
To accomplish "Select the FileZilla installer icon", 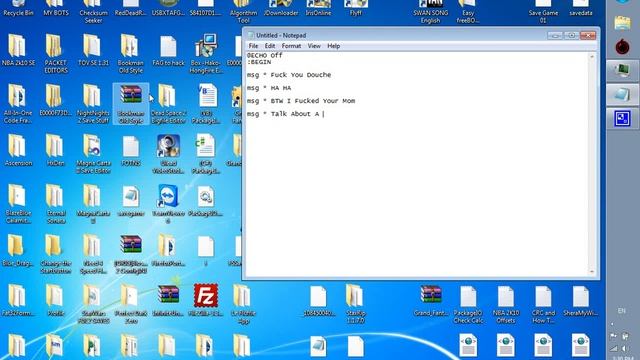I will (206, 300).
